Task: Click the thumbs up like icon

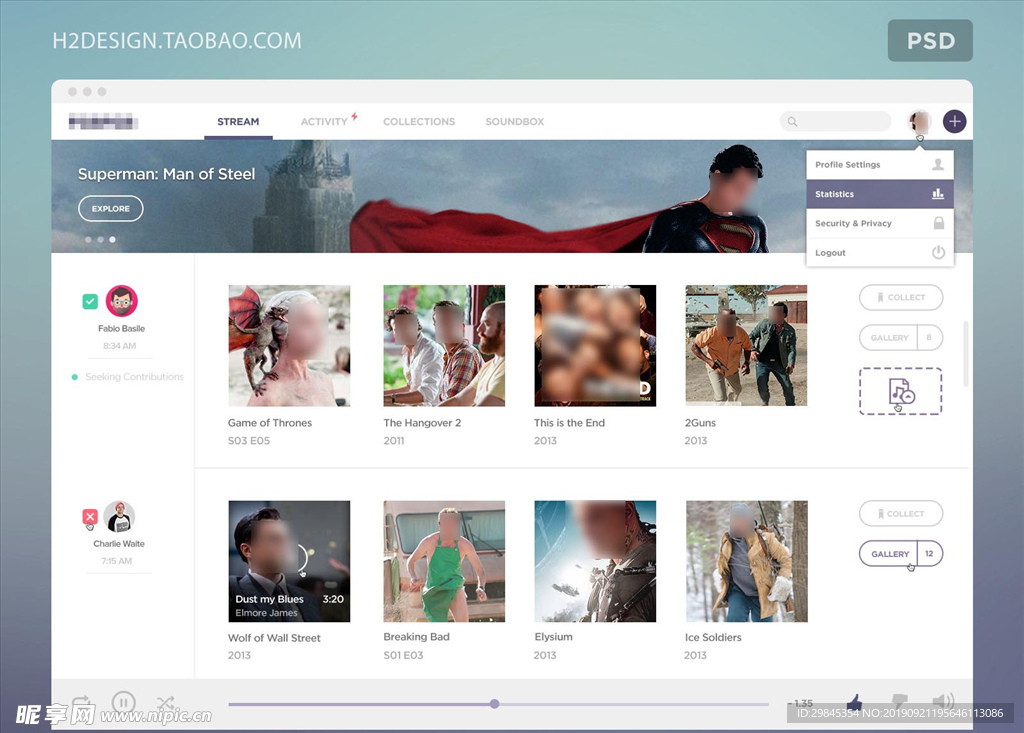Action: pos(854,702)
